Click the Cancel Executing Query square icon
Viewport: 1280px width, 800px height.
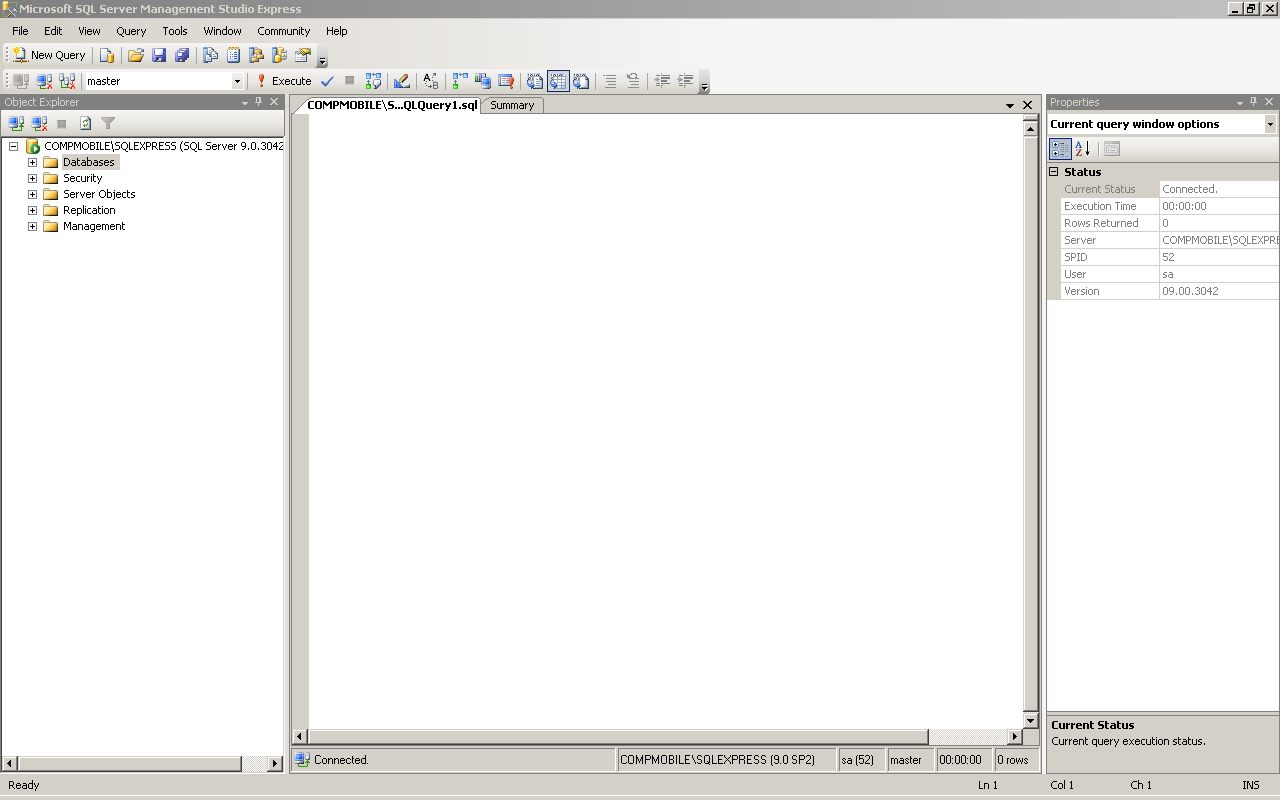tap(349, 81)
